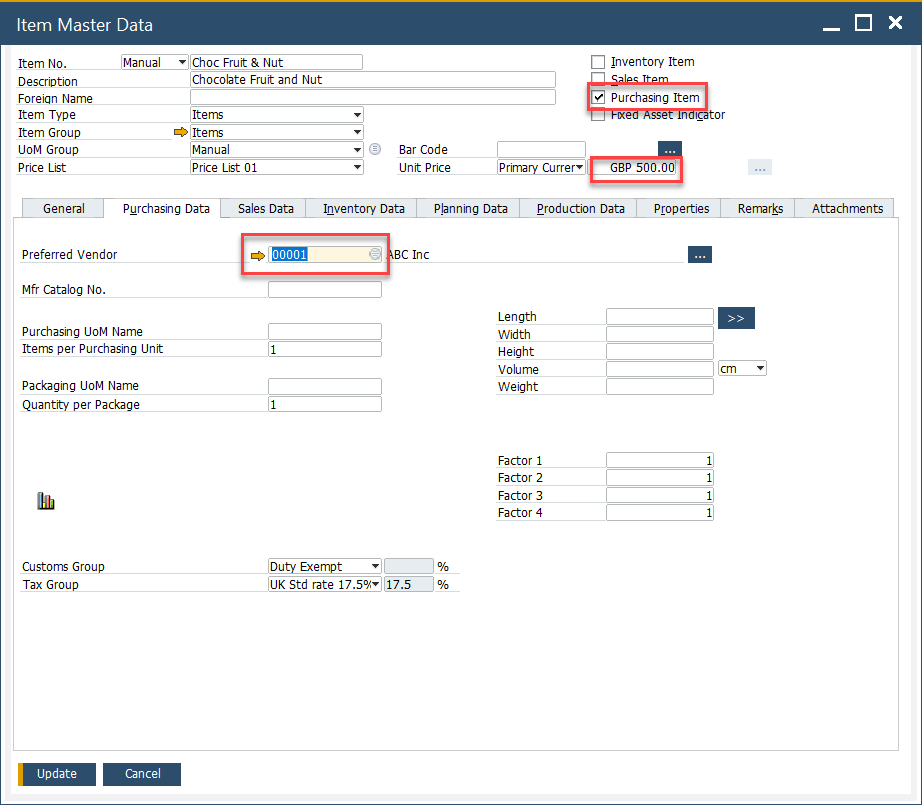
Task: Open the Item Type dropdown
Action: [x=357, y=115]
